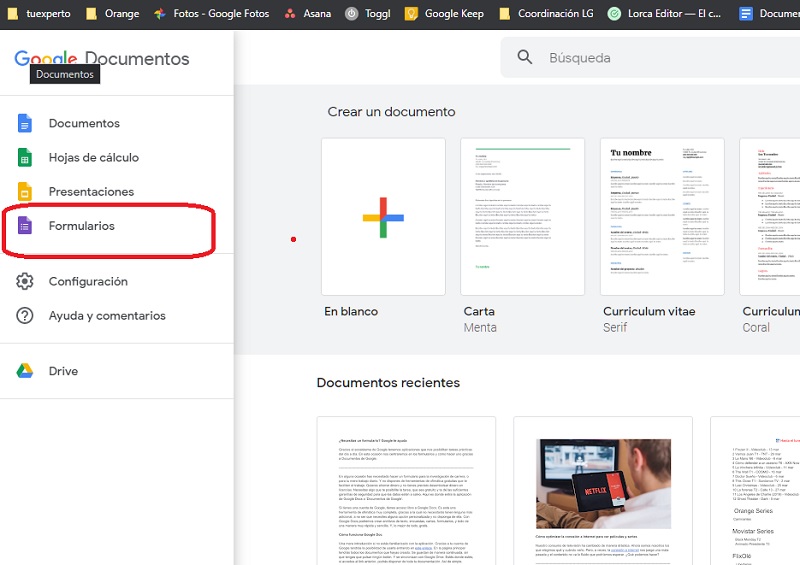Open the Toggl bookmark
Viewport: 800px width, 565px height.
368,14
